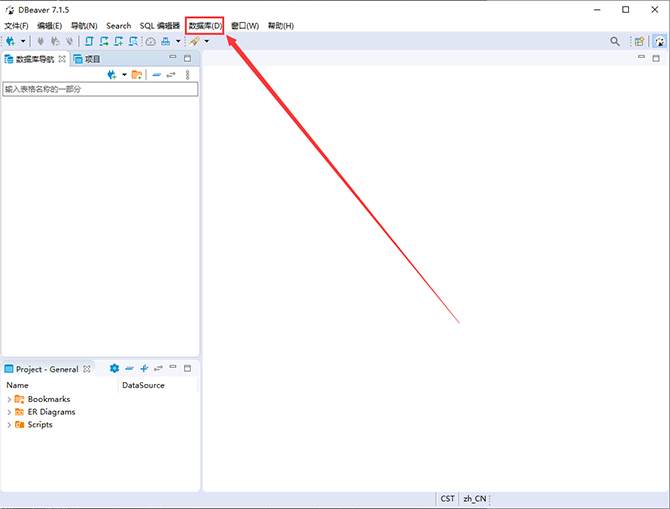Open the 帮助(H) menu
This screenshot has height=509, width=670.
pos(281,26)
